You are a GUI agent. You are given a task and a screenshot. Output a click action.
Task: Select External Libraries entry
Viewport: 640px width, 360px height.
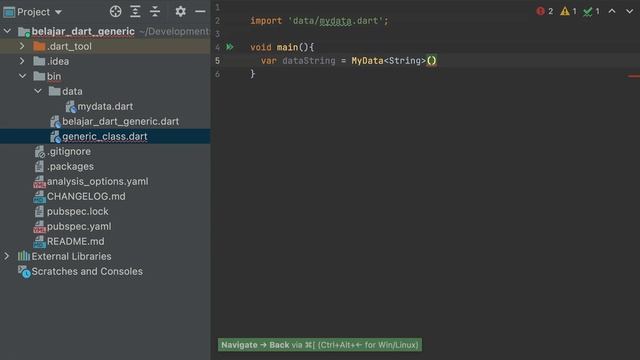(x=71, y=256)
